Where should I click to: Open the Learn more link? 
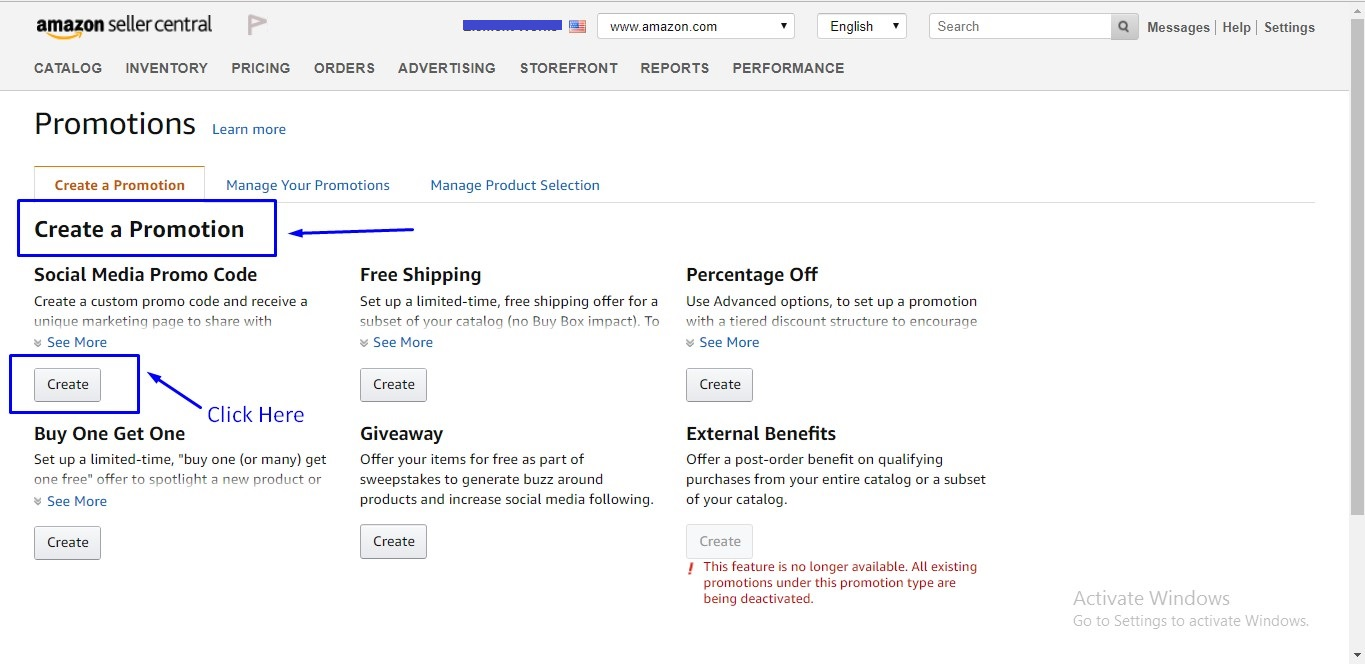click(x=249, y=129)
